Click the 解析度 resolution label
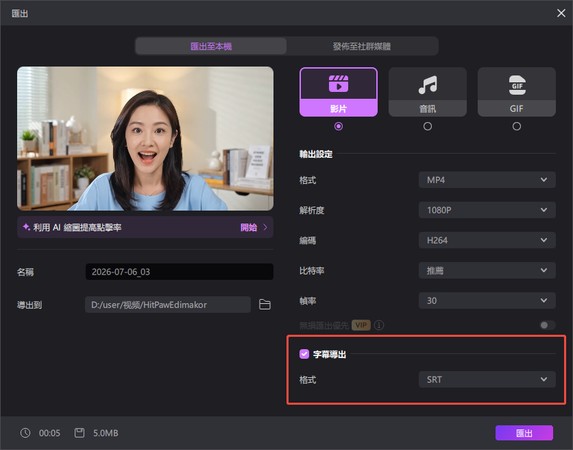 pyautogui.click(x=312, y=210)
